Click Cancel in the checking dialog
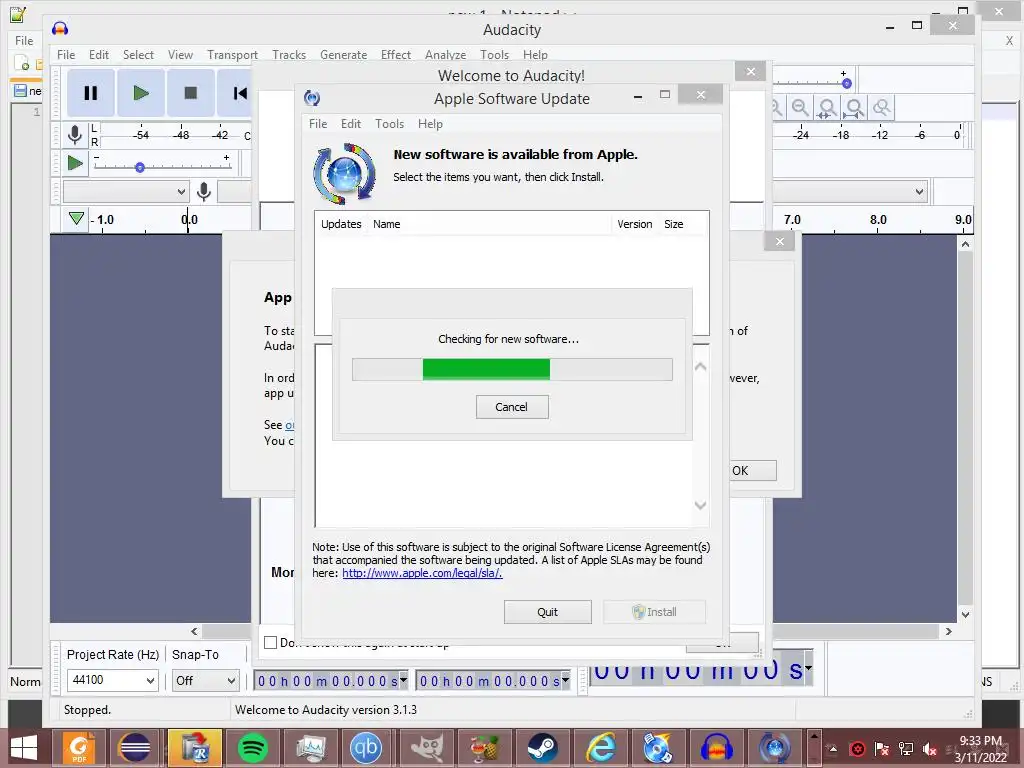Image resolution: width=1024 pixels, height=768 pixels. (512, 407)
